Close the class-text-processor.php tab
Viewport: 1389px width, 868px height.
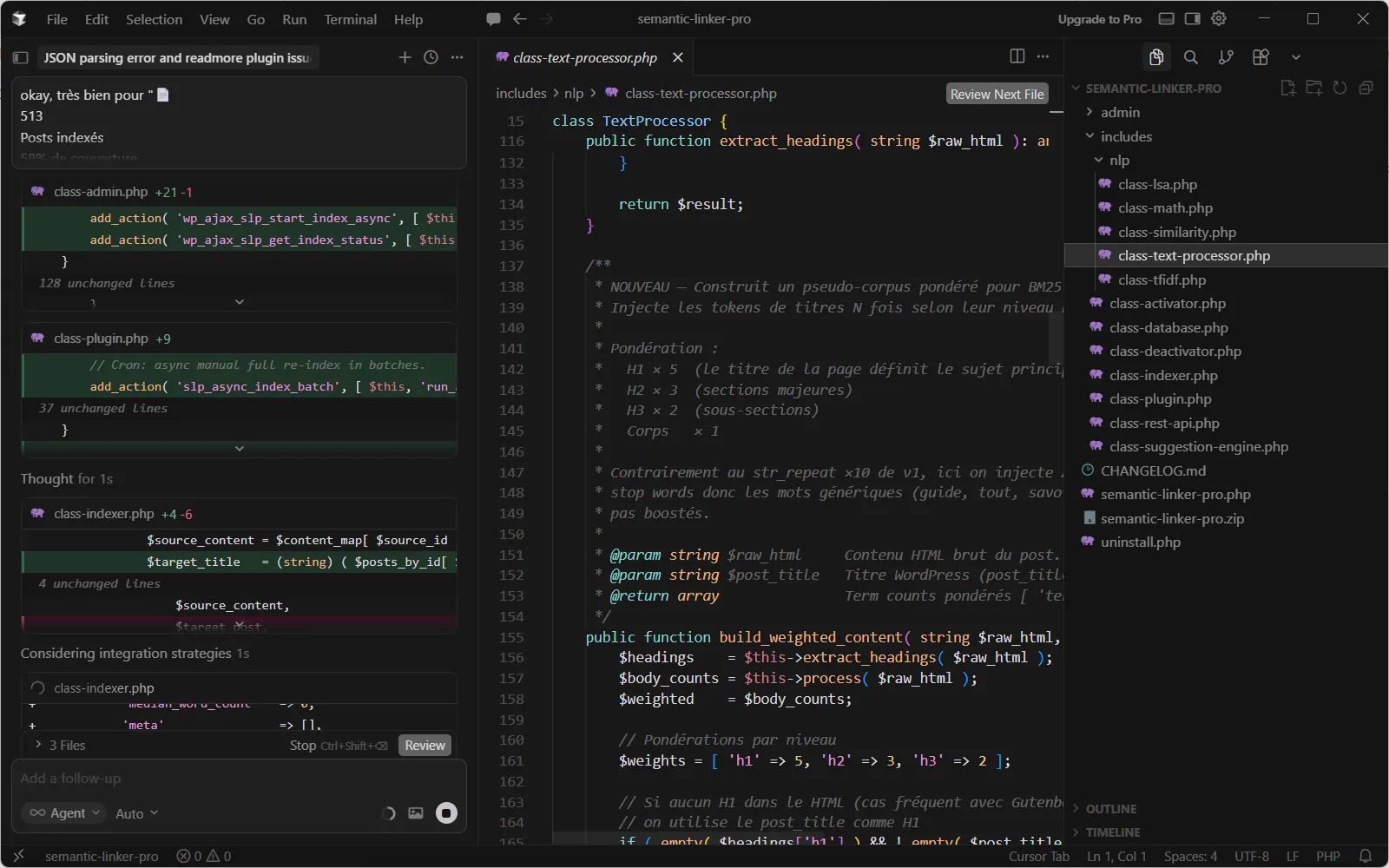(x=678, y=57)
